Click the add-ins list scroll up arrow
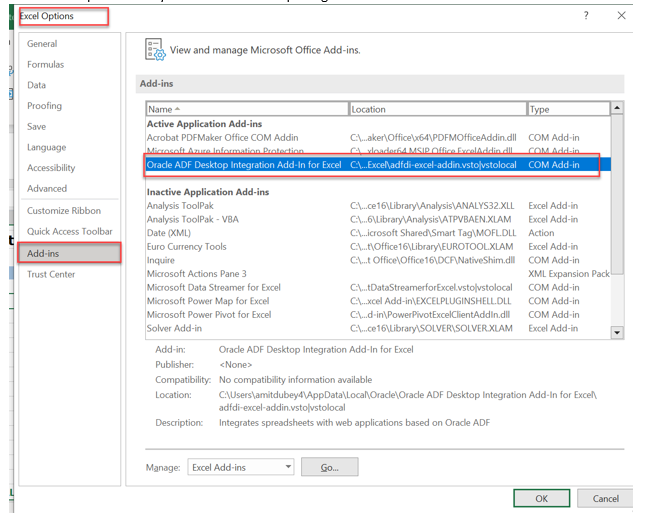This screenshot has height=516, width=670. click(617, 108)
